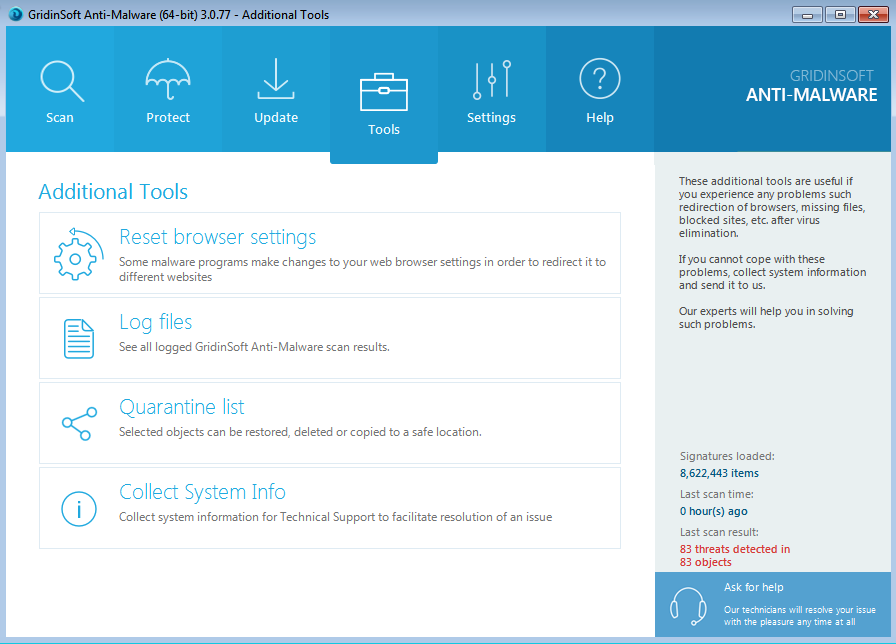Select the Tools briefcase icon
The width and height of the screenshot is (896, 644).
(384, 92)
